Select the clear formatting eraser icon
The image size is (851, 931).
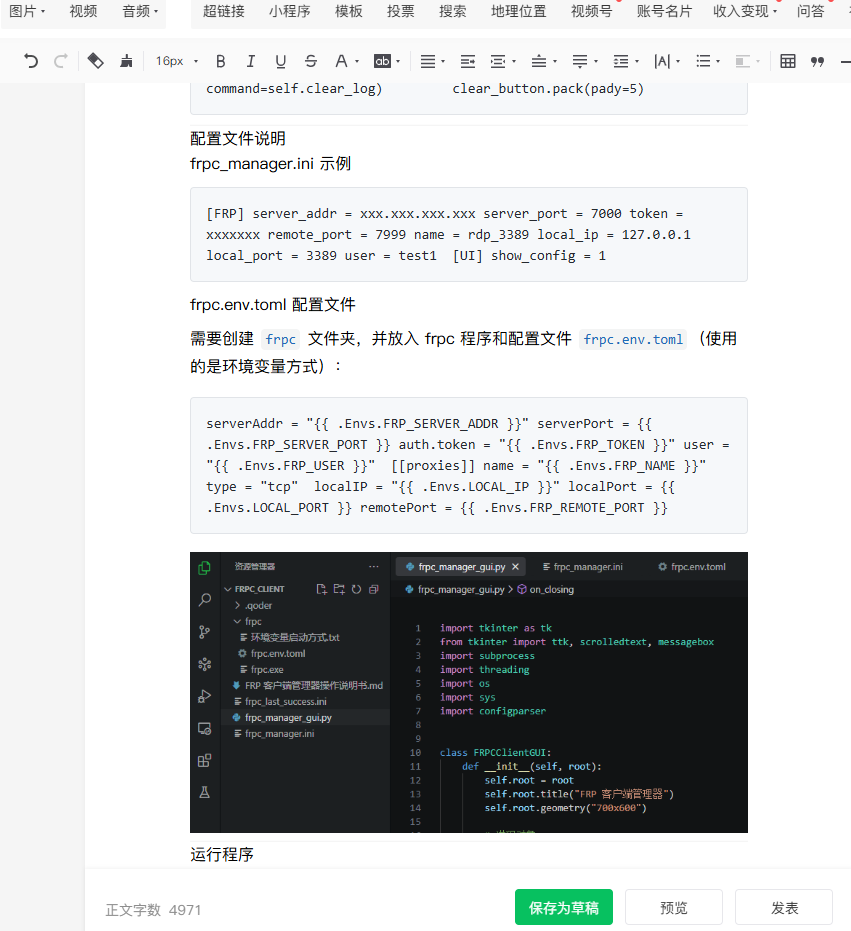(x=95, y=61)
